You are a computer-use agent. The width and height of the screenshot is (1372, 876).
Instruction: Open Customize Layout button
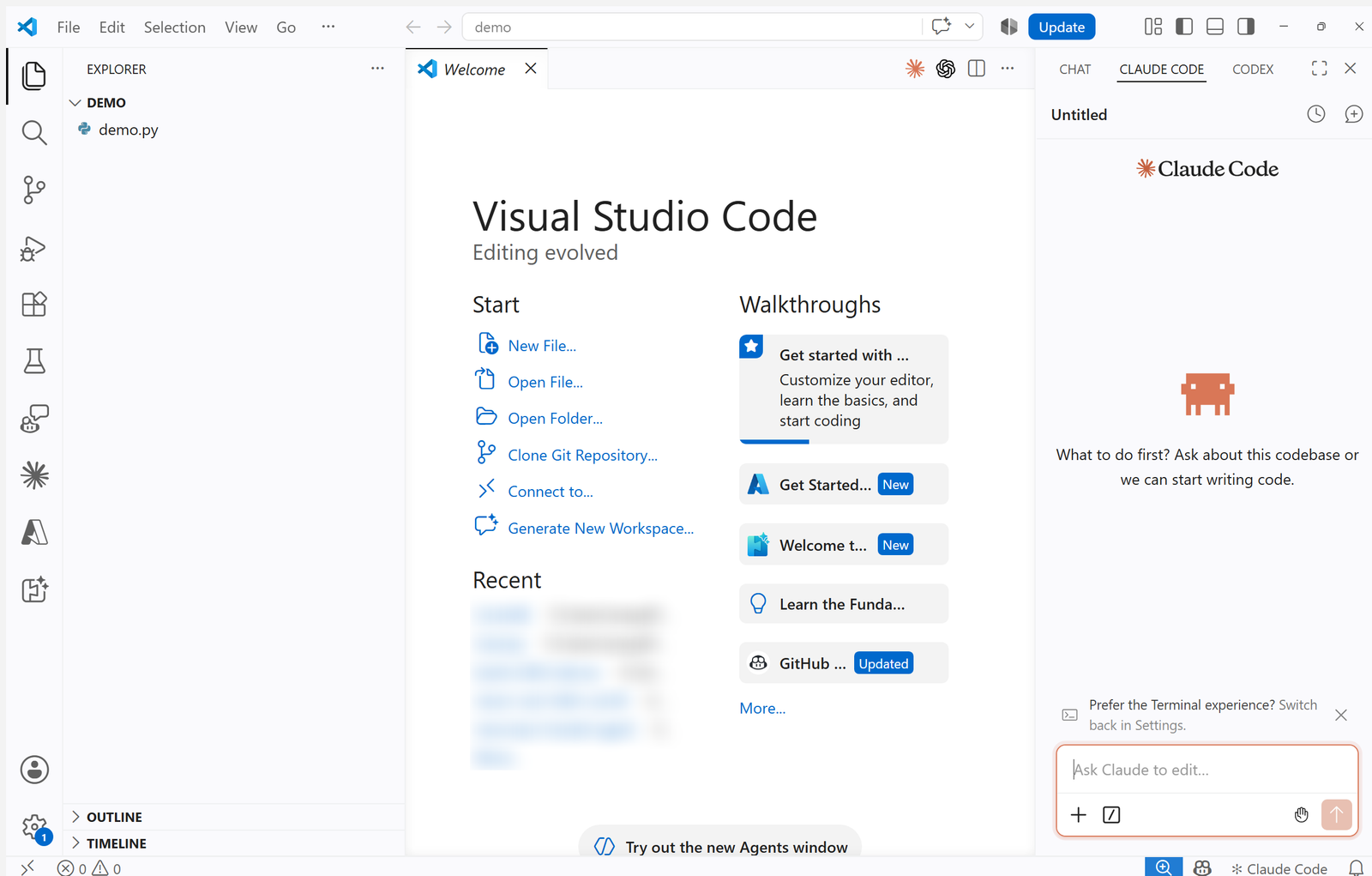[x=1153, y=27]
